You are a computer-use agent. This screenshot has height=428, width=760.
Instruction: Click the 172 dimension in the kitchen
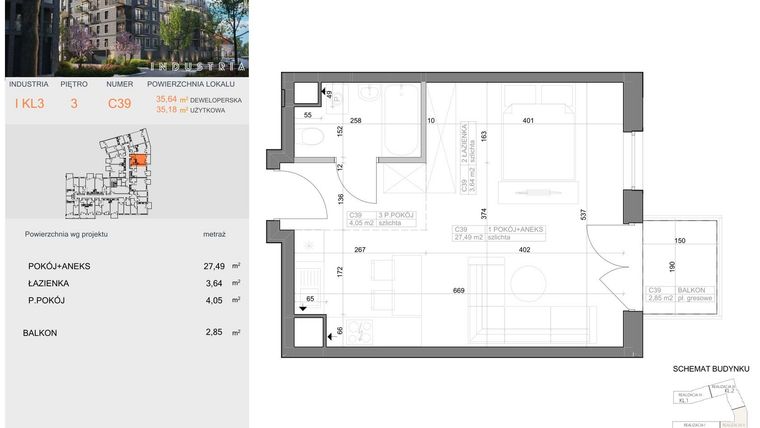(340, 272)
